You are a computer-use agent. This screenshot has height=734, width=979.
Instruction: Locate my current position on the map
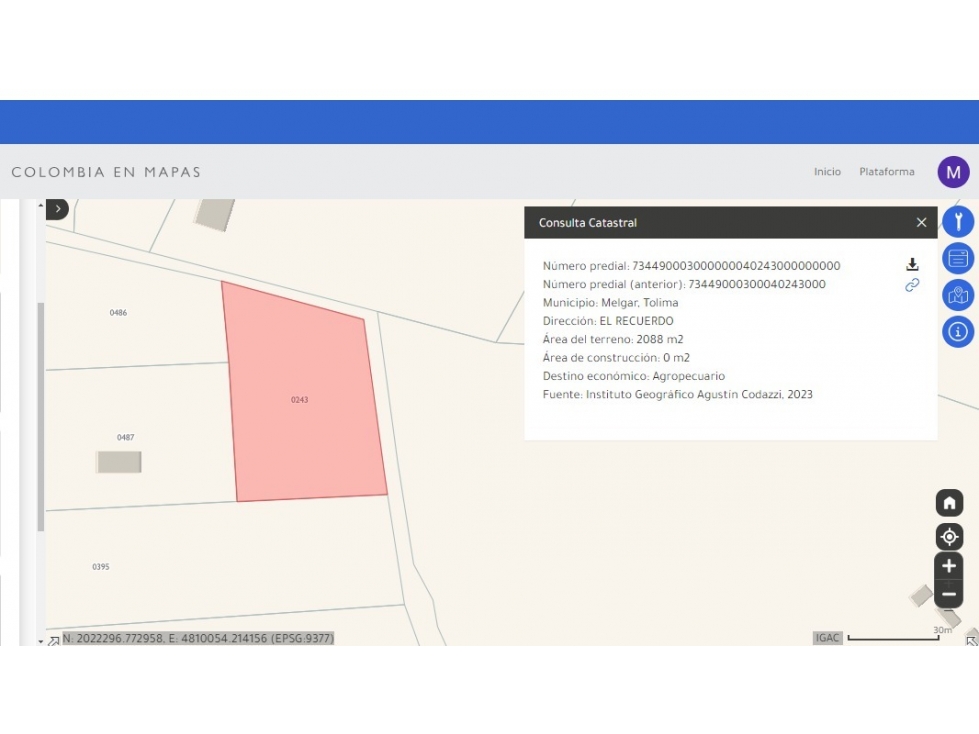click(x=949, y=537)
